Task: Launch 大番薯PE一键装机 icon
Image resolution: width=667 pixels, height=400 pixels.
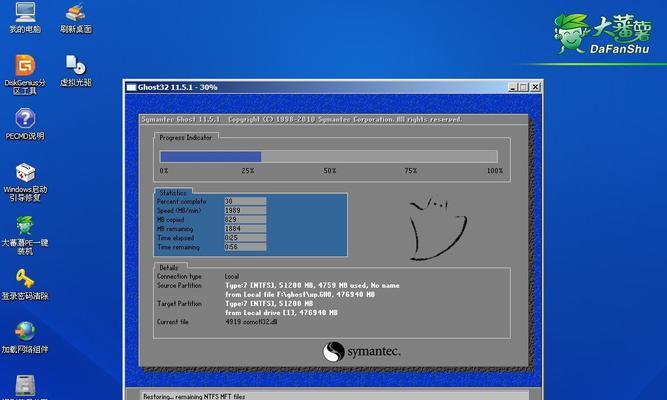Action: coord(25,235)
